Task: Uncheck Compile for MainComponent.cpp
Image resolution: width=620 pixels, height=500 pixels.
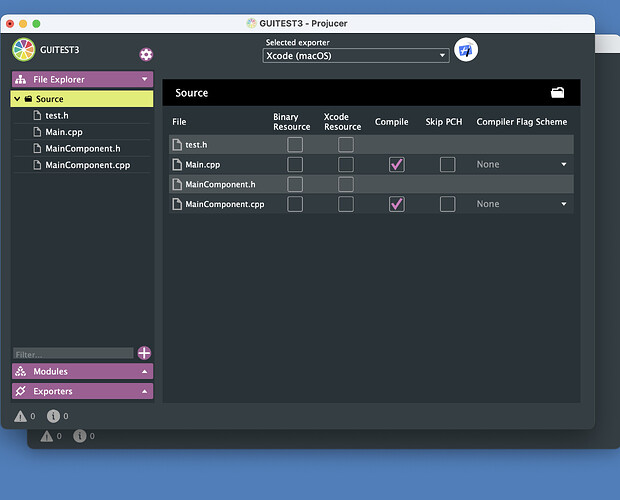Action: [x=397, y=204]
